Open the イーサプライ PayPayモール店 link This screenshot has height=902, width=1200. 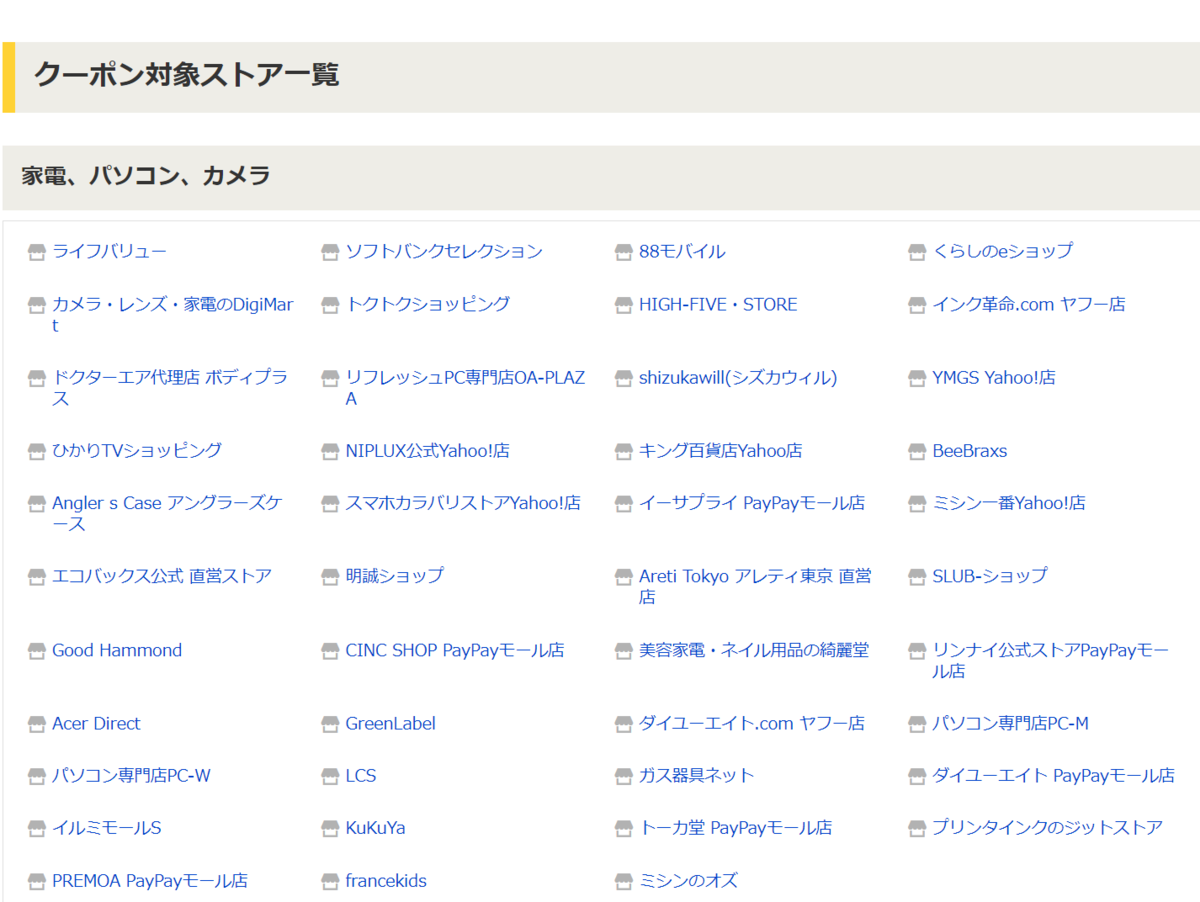coord(752,503)
